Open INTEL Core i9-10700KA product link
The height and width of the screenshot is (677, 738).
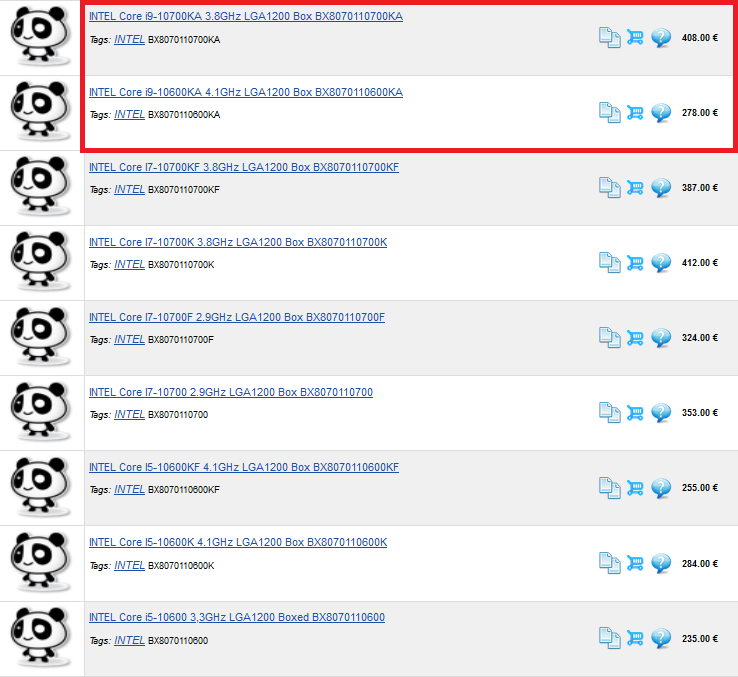click(x=246, y=16)
